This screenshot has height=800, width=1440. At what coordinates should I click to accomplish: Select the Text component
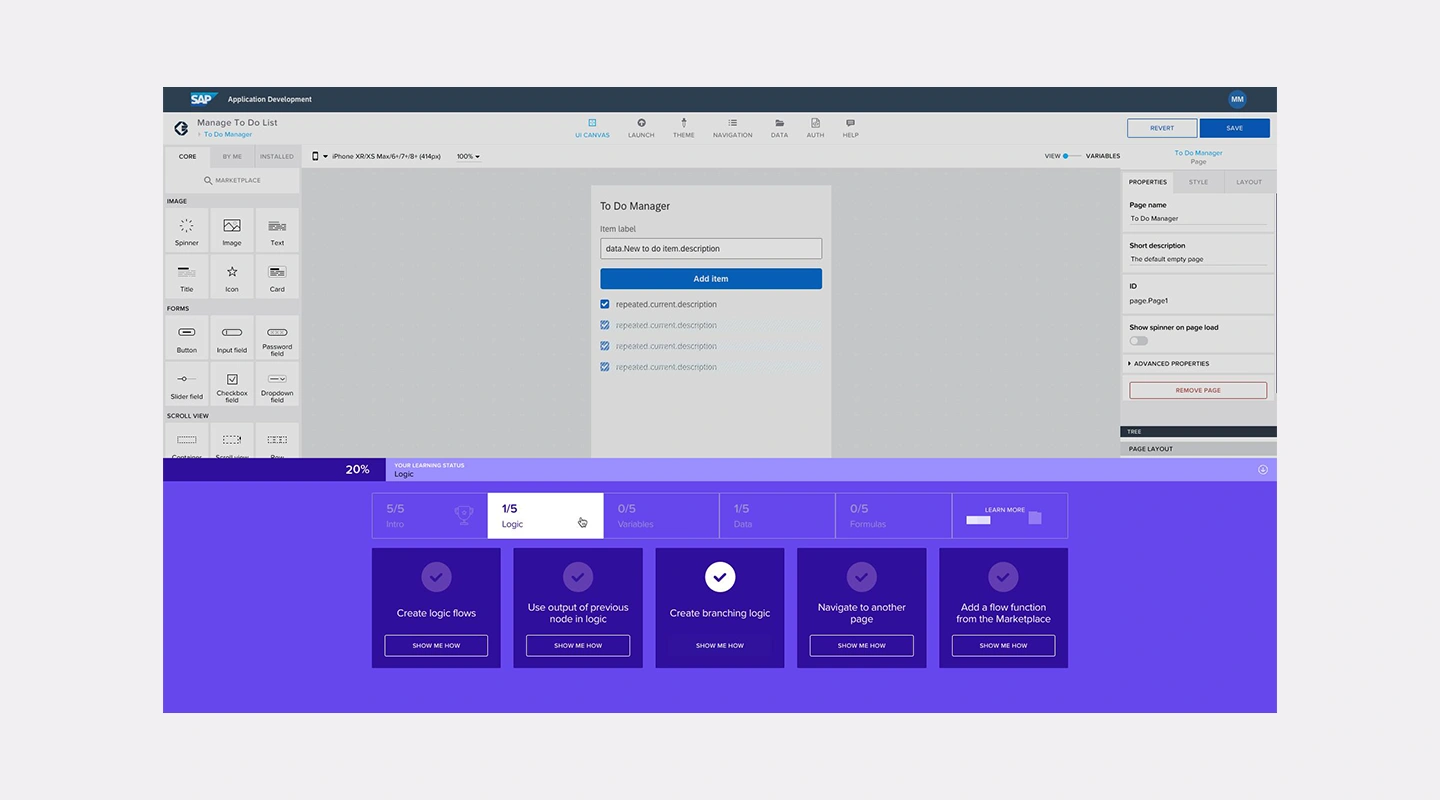277,229
